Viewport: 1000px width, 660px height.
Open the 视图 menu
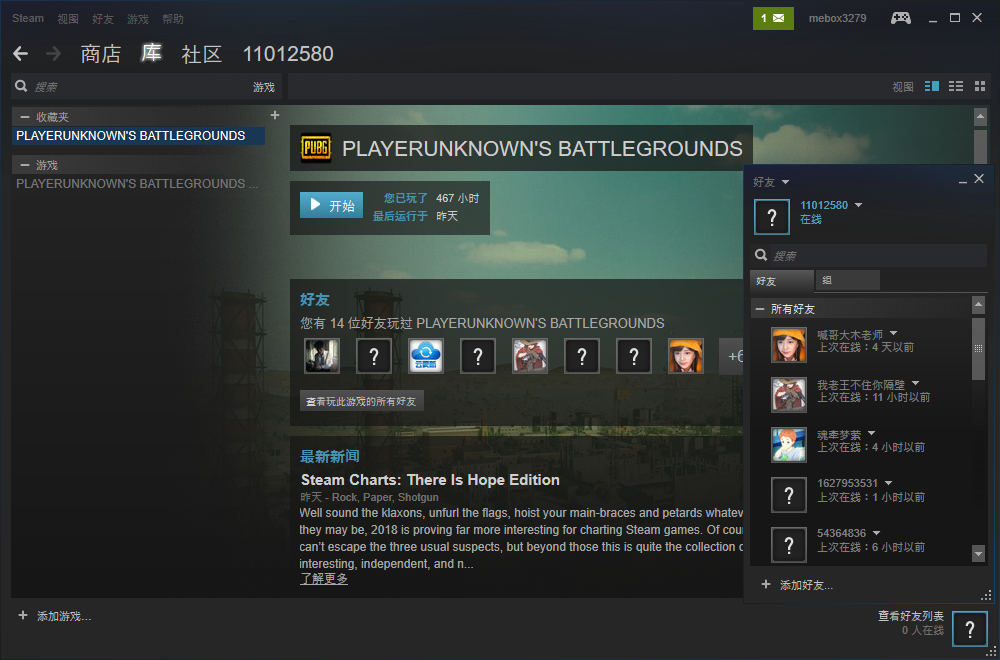[68, 19]
